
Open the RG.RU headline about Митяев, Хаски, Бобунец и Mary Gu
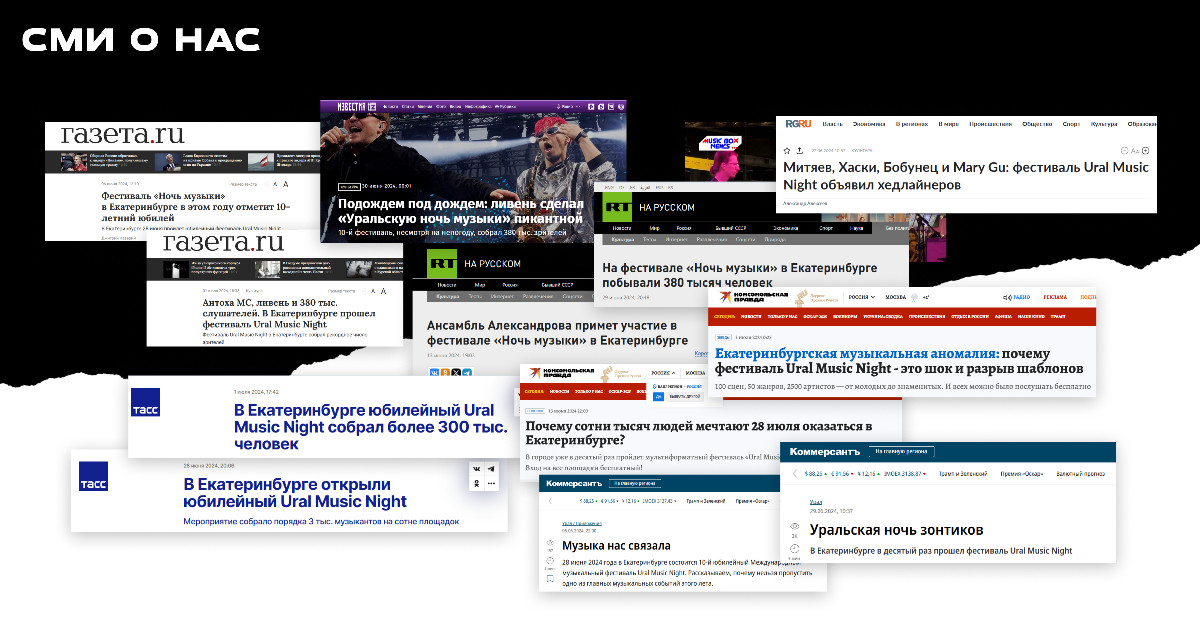point(966,176)
